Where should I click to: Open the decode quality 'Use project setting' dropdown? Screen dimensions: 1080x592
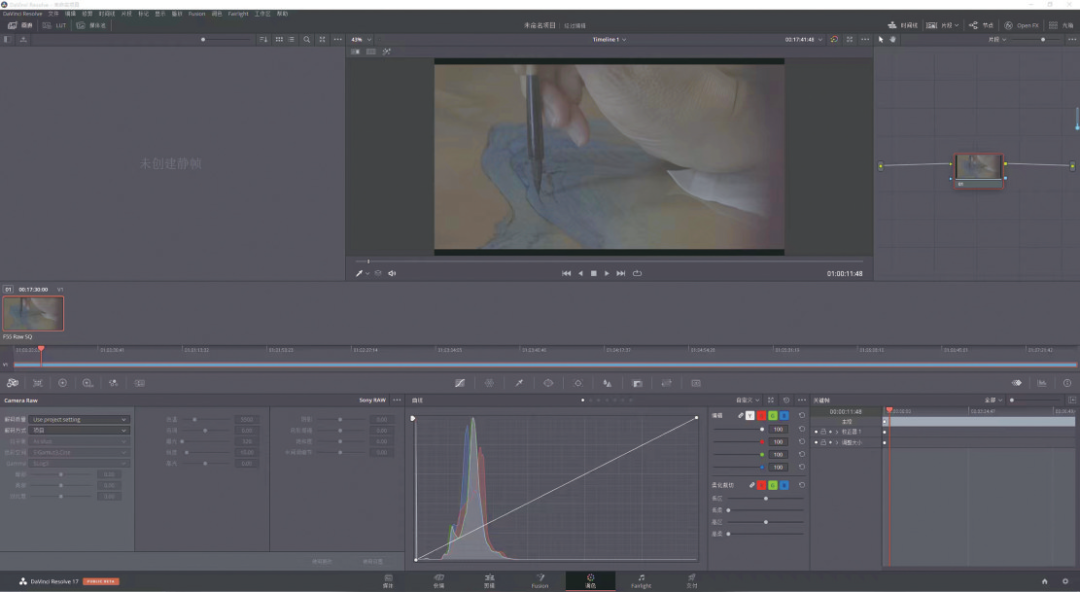(79, 419)
